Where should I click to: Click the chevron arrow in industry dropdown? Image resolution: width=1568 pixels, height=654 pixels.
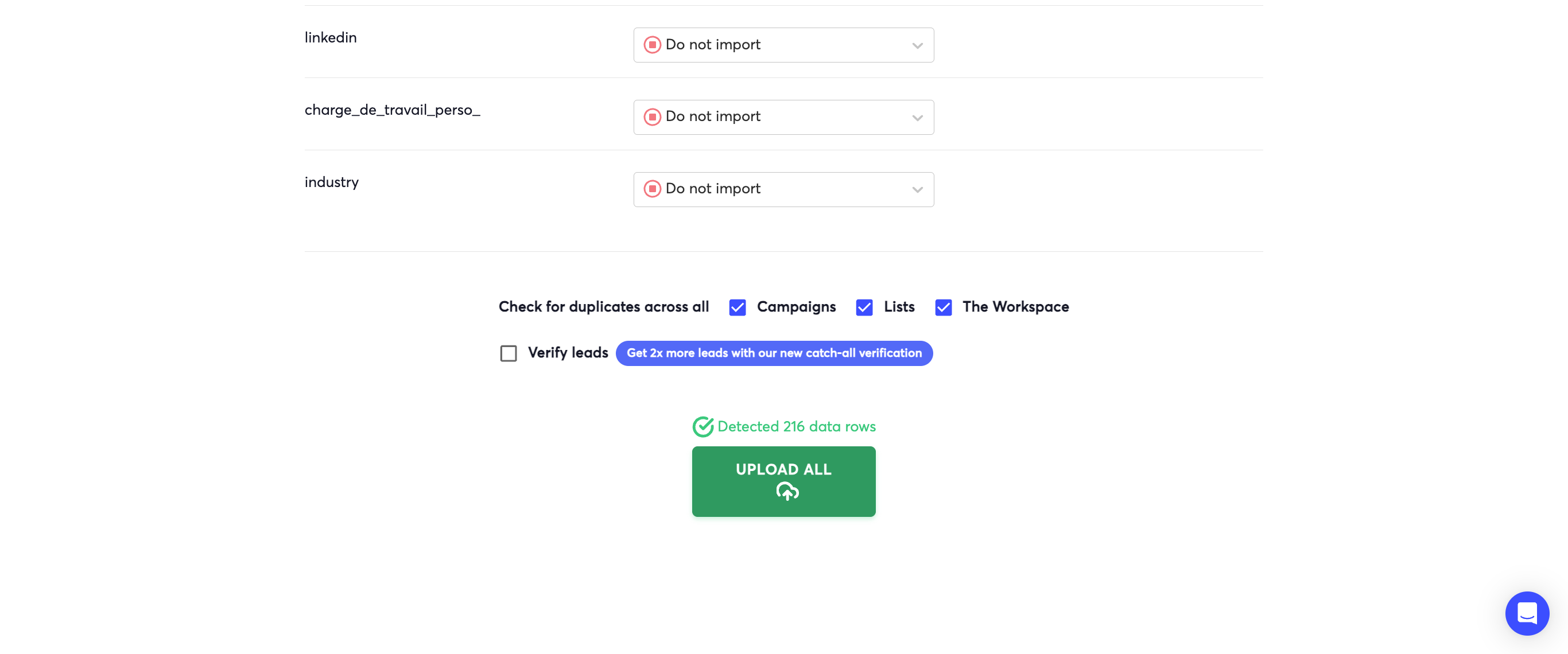click(x=917, y=190)
